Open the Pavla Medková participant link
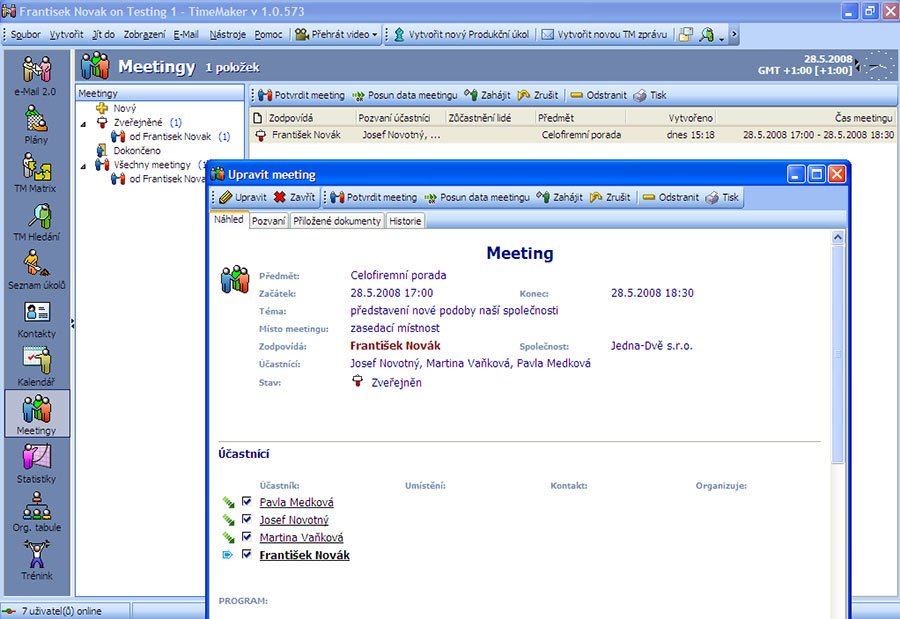The image size is (900, 619). tap(296, 503)
